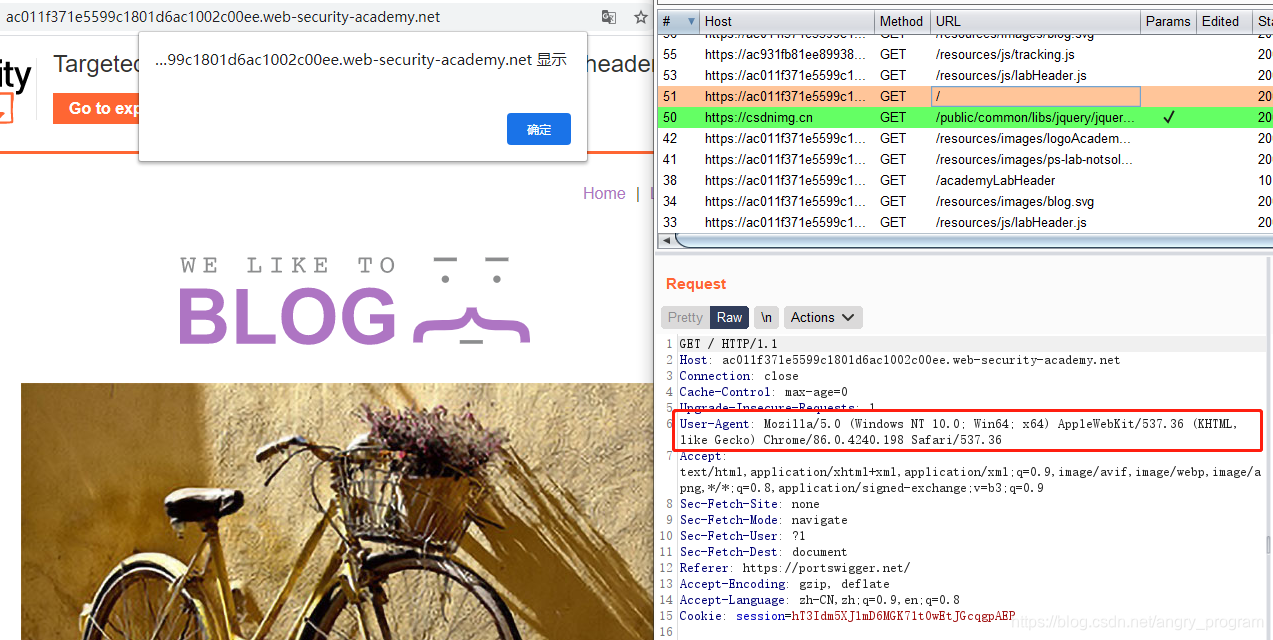Viewport: 1273px width, 640px height.
Task: Click the Sec-Fetch-Mode: navigate header
Action: click(763, 520)
